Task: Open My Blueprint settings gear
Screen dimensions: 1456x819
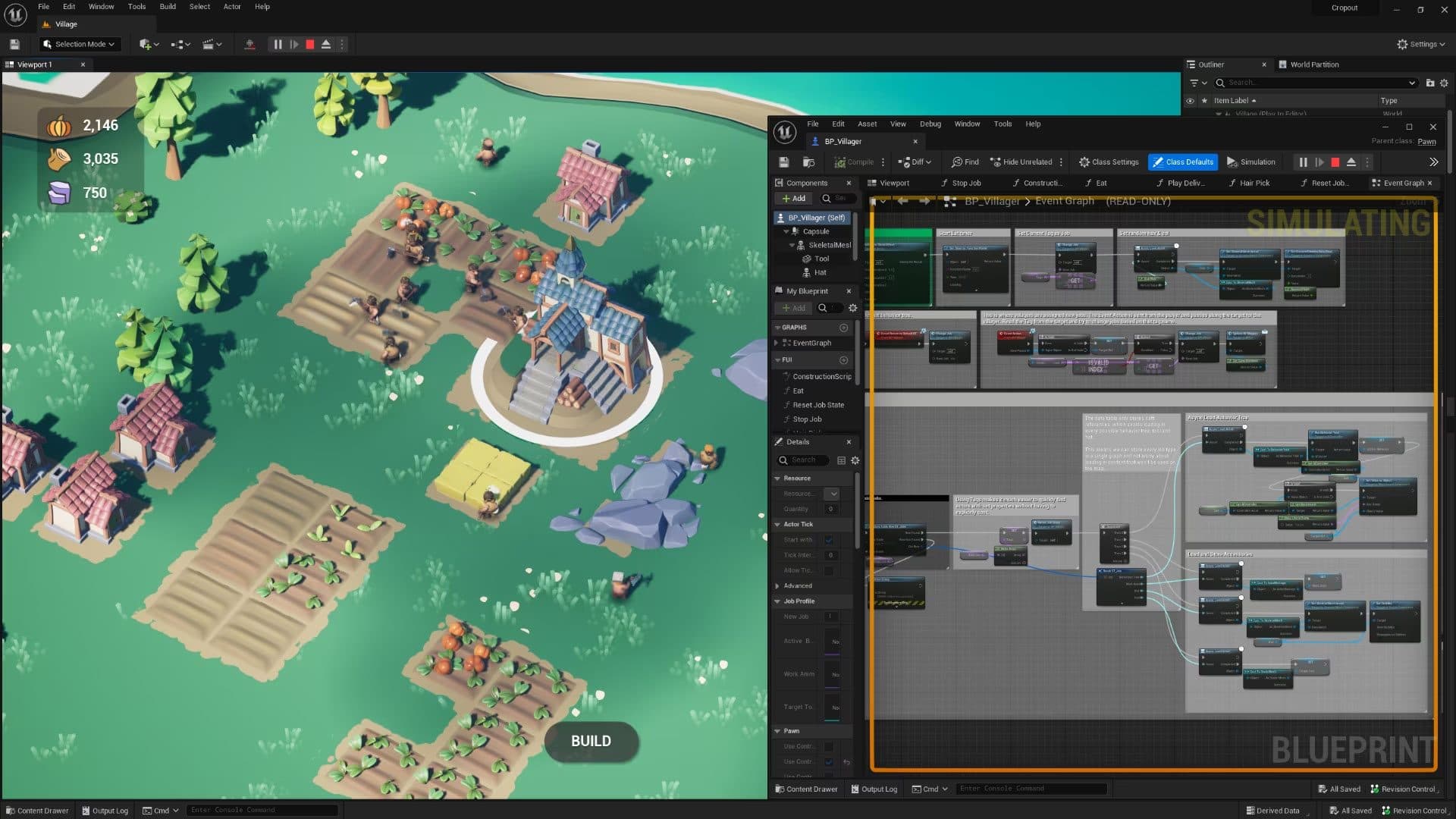Action: pyautogui.click(x=852, y=309)
